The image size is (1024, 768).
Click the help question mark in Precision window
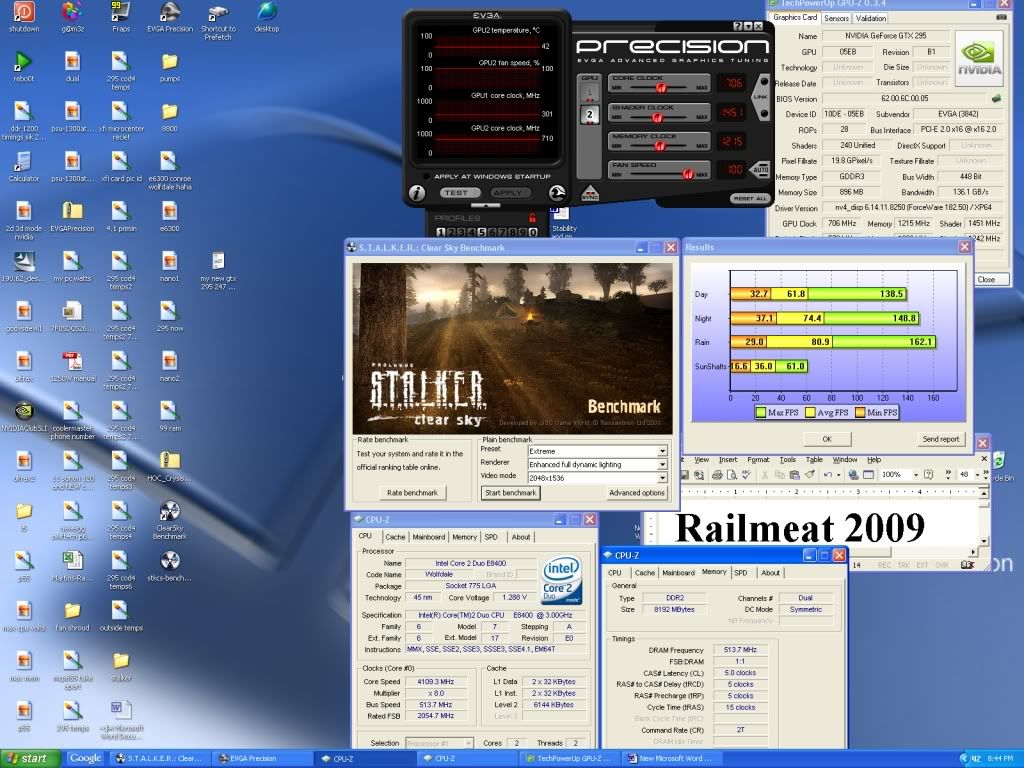coord(738,26)
